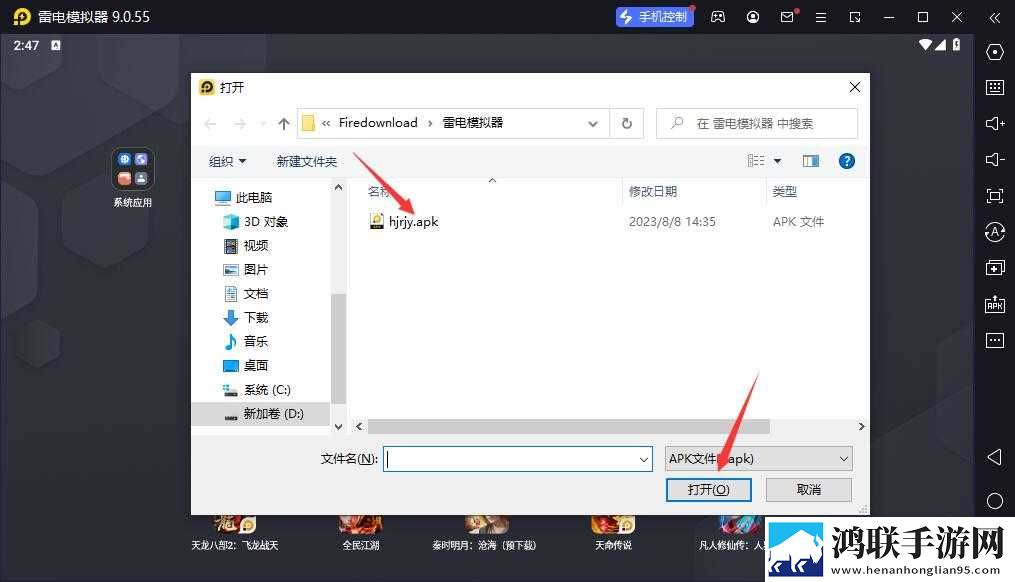Click the multi-instance add icon in sidebar
The image size is (1015, 582).
[x=994, y=267]
